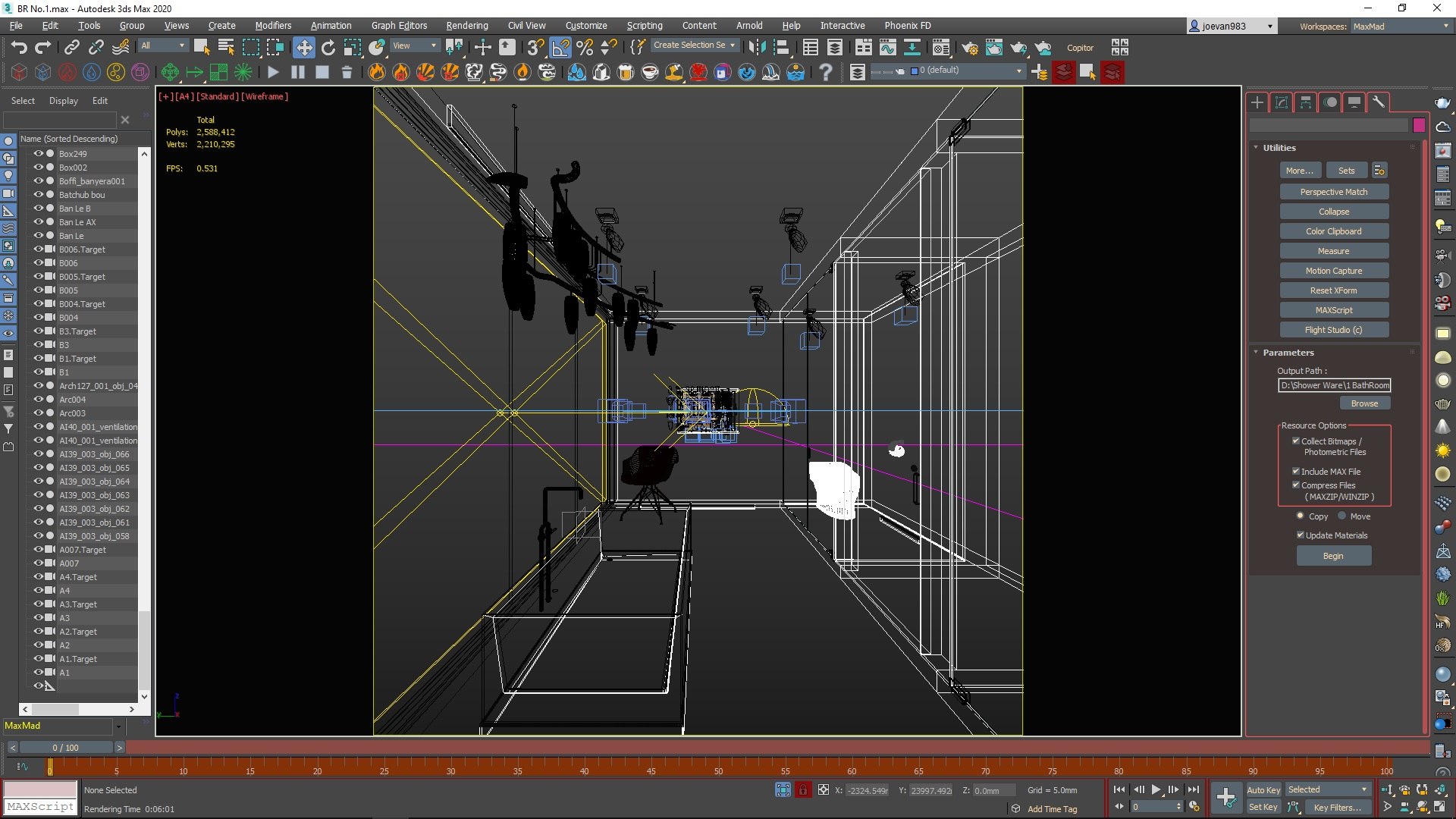Hide Batchub bou using its eye icon
The image size is (1456, 819).
point(38,194)
